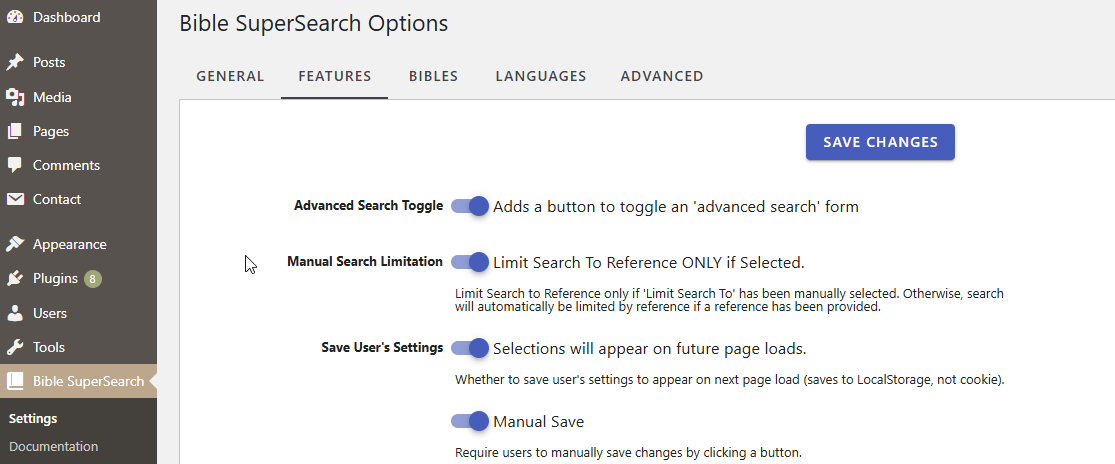The height and width of the screenshot is (464, 1115).
Task: Click the Plugins plug icon
Action: click(15, 279)
